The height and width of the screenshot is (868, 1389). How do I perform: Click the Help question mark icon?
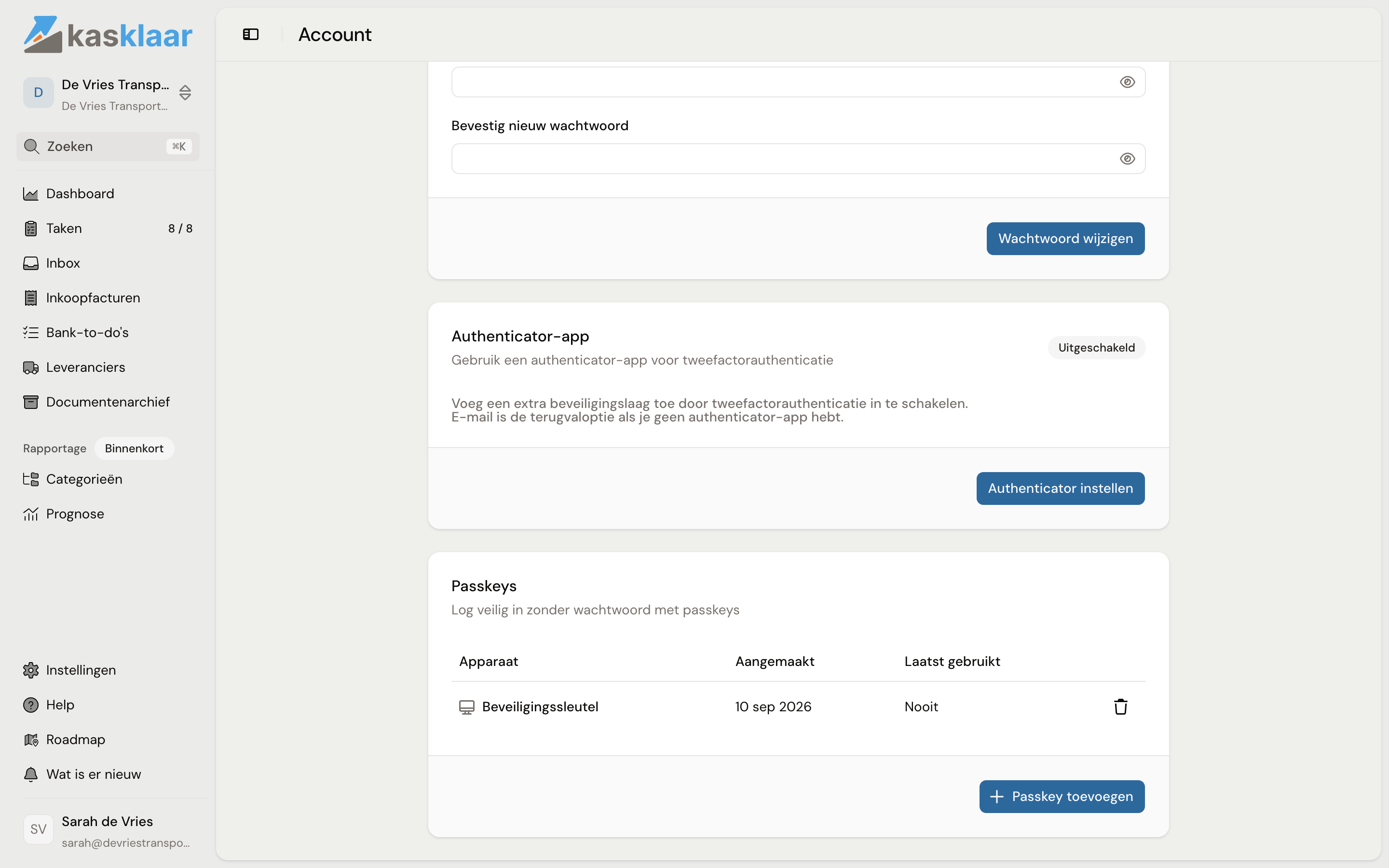pyautogui.click(x=31, y=705)
